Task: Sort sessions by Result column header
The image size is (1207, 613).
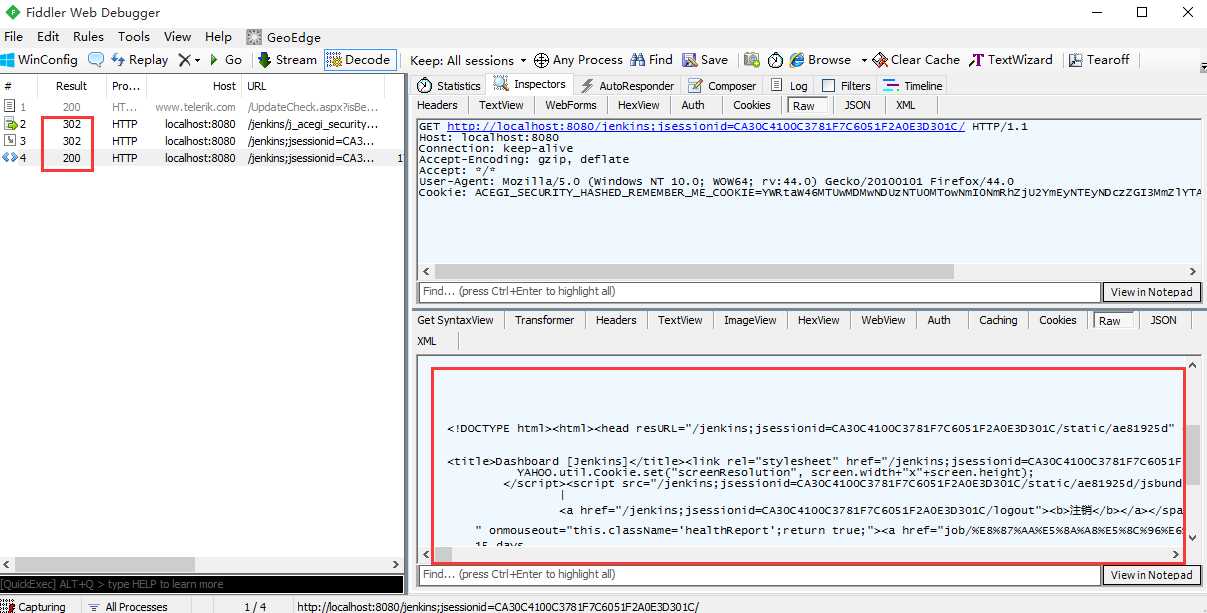Action: coord(72,86)
